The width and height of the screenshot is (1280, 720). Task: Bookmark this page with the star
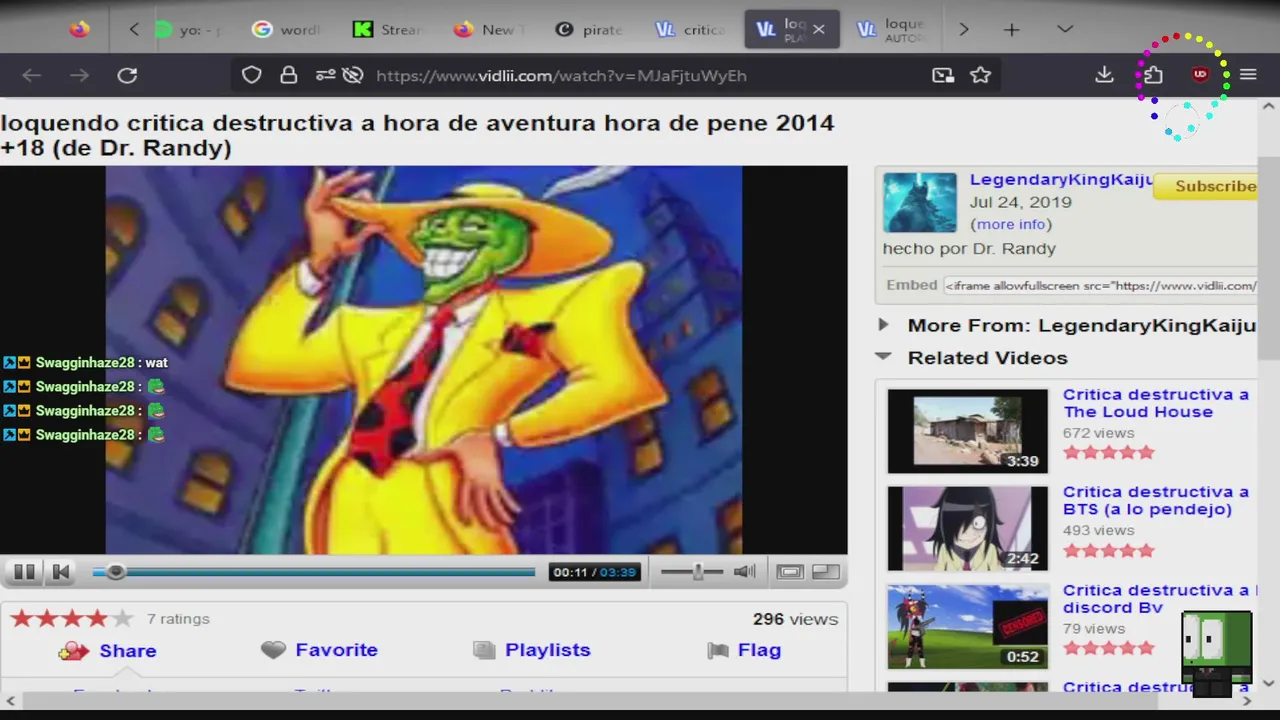click(x=980, y=75)
